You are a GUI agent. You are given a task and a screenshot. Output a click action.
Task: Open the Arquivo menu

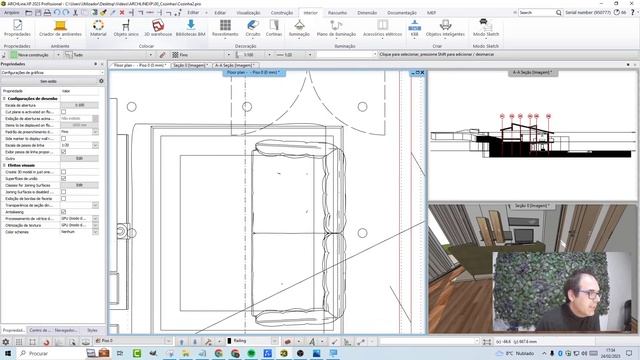click(x=11, y=13)
